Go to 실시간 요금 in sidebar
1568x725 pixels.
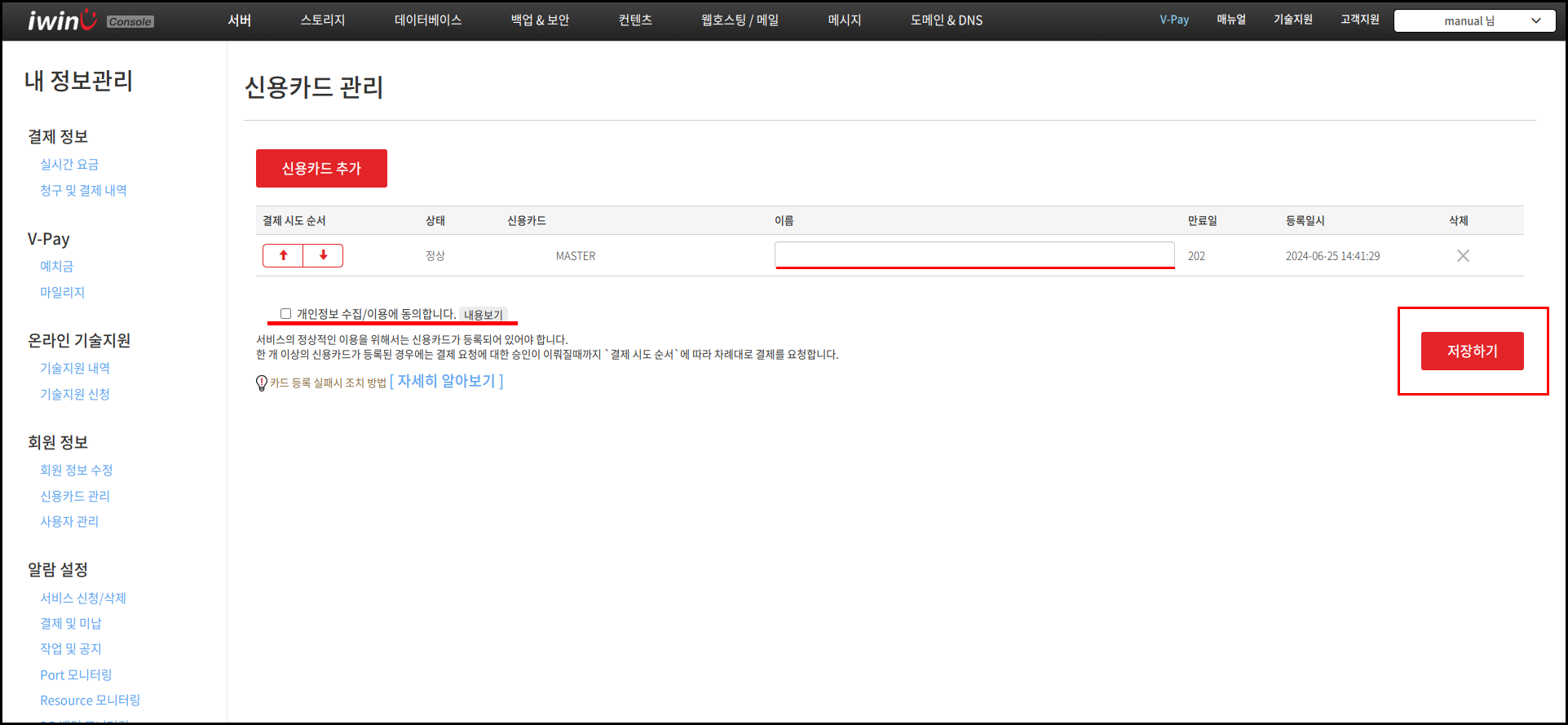click(69, 165)
